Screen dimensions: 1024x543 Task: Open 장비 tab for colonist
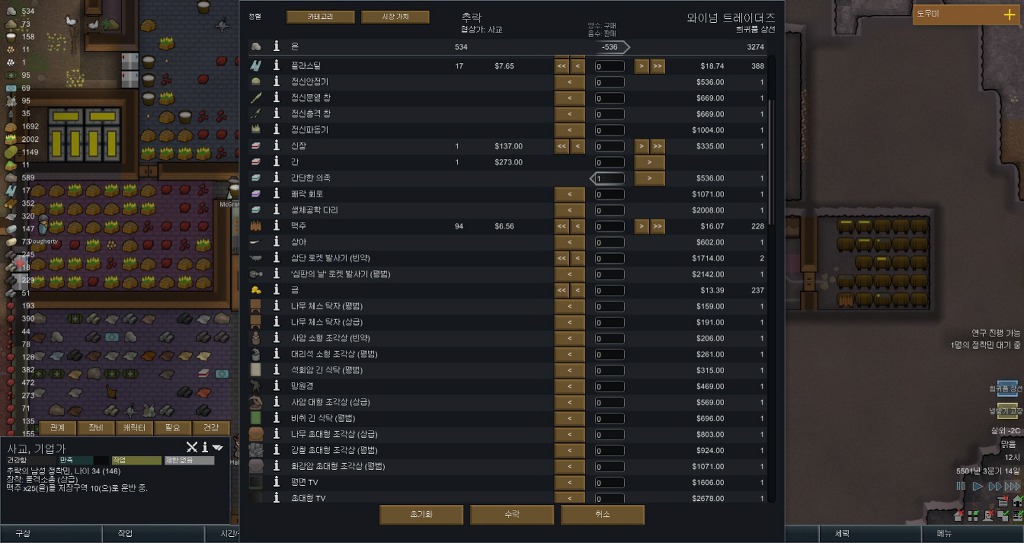click(x=96, y=428)
